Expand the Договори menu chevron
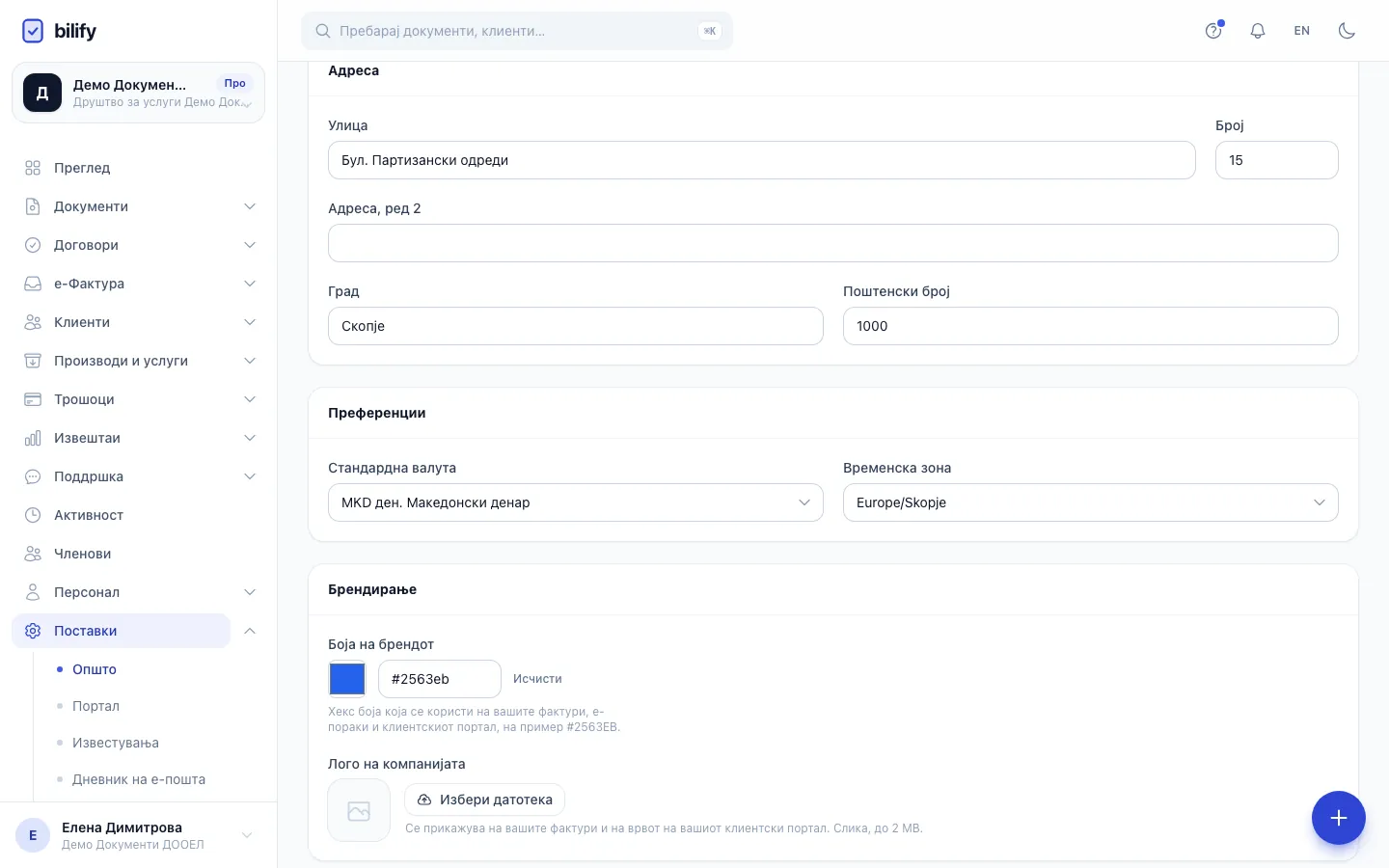This screenshot has width=1389, height=868. click(250, 245)
